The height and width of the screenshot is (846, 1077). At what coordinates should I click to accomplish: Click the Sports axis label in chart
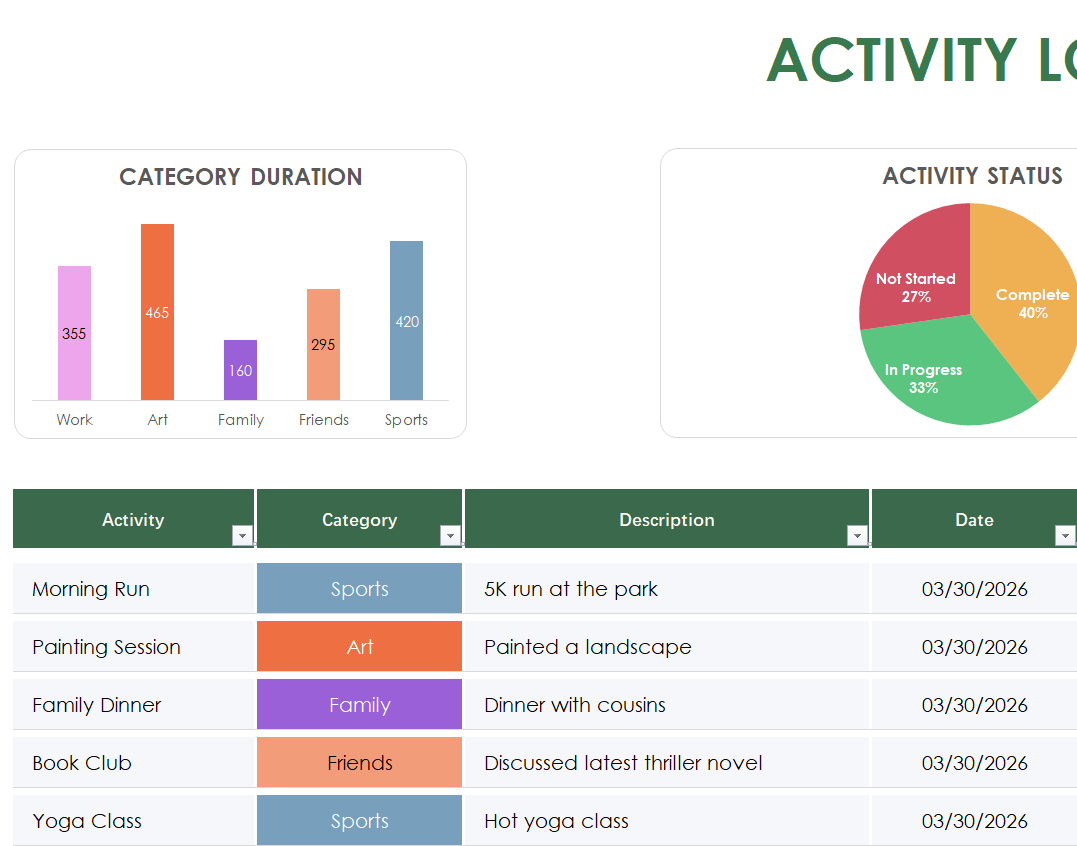click(x=406, y=420)
